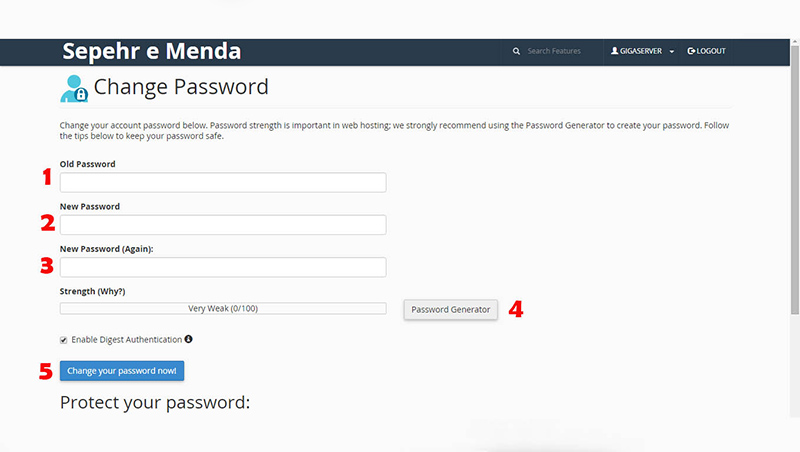
Task: Click the user icon beside GIGASERVER
Action: tap(614, 51)
